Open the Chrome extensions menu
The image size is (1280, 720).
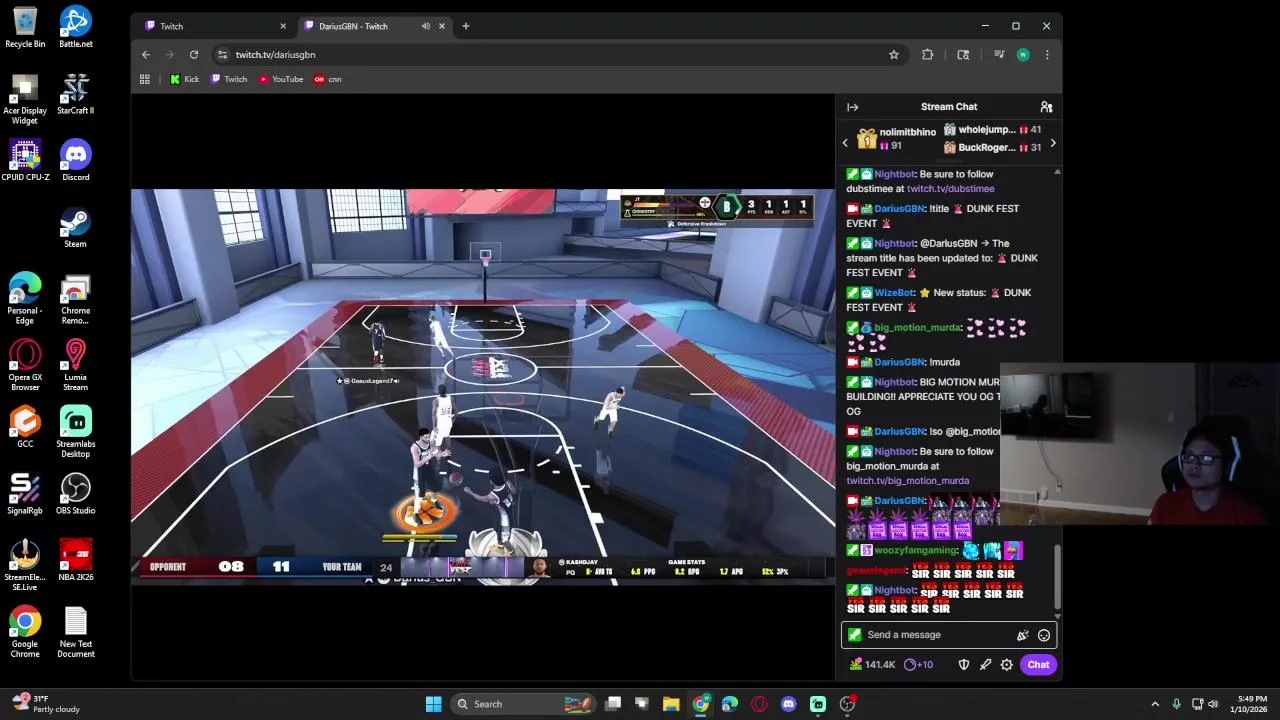coord(928,55)
